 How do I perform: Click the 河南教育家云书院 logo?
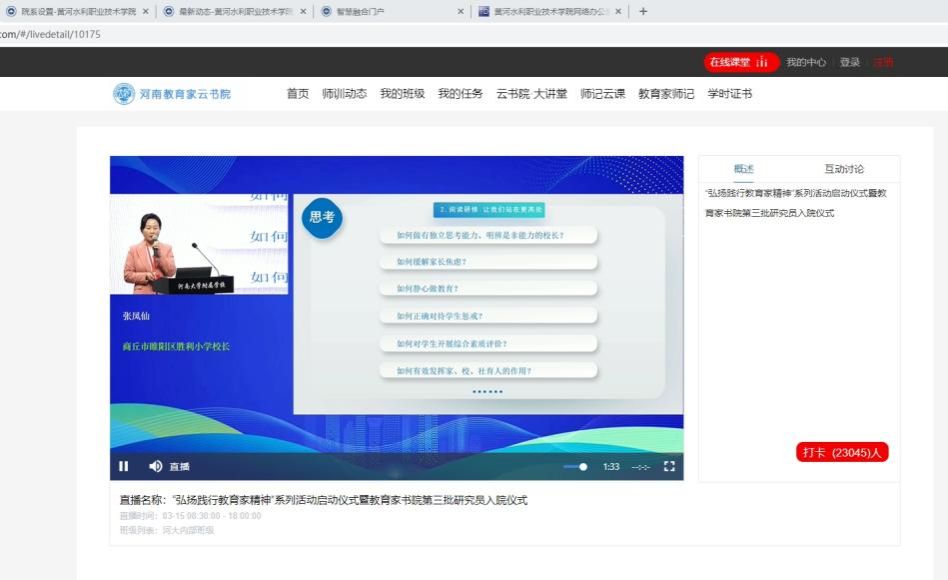coord(172,94)
